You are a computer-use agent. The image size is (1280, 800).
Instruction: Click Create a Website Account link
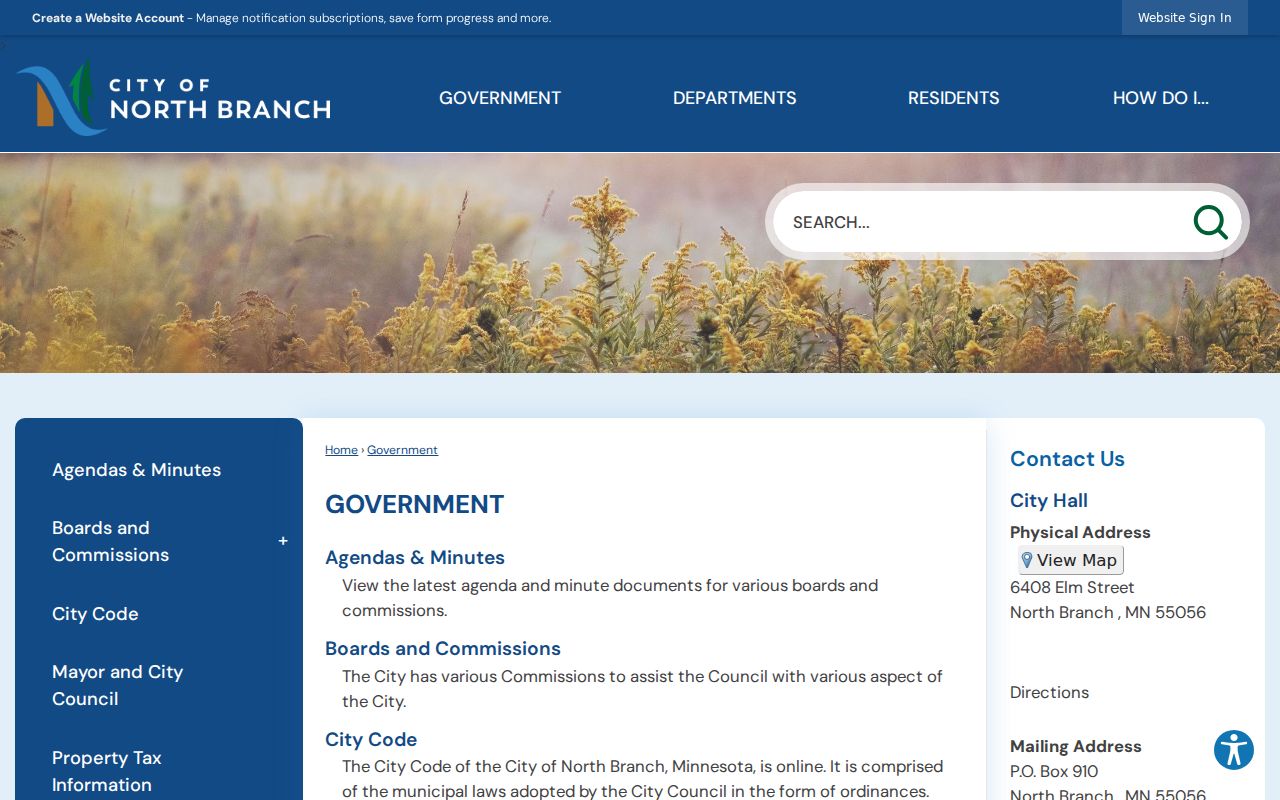(108, 18)
